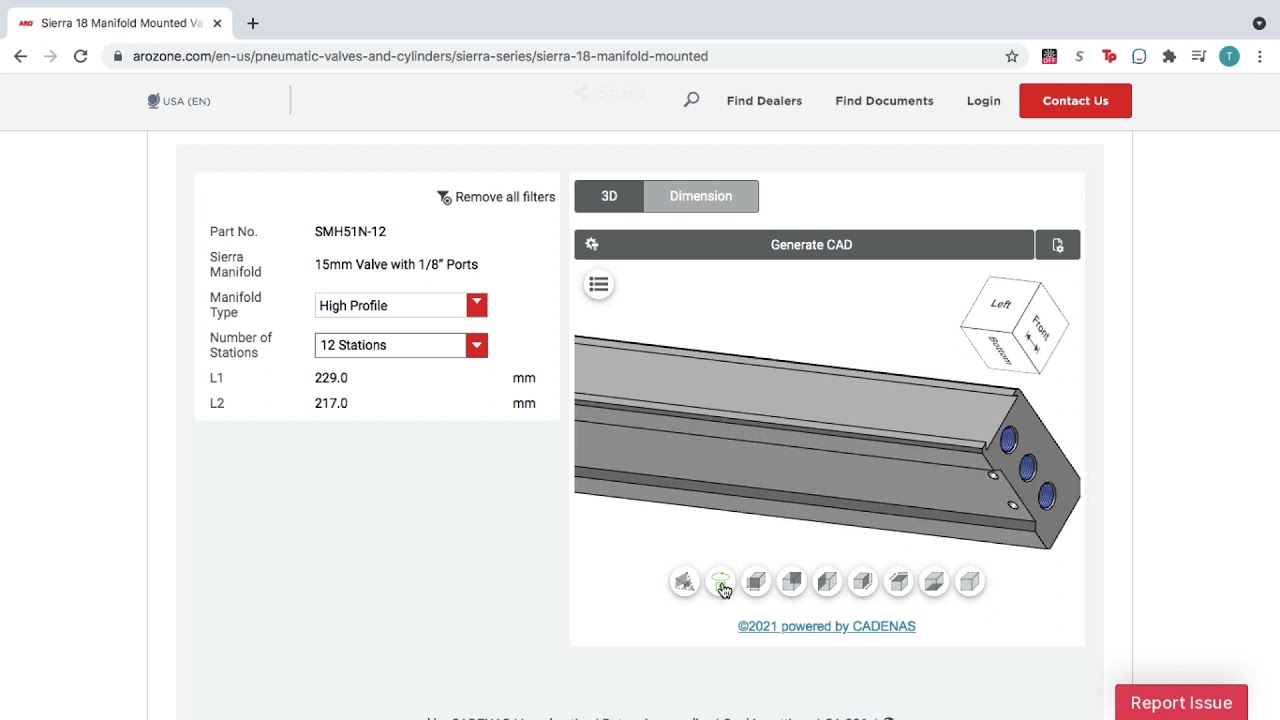Click the OFF extension icon in Chrome
This screenshot has width=1280, height=720.
[x=1049, y=56]
